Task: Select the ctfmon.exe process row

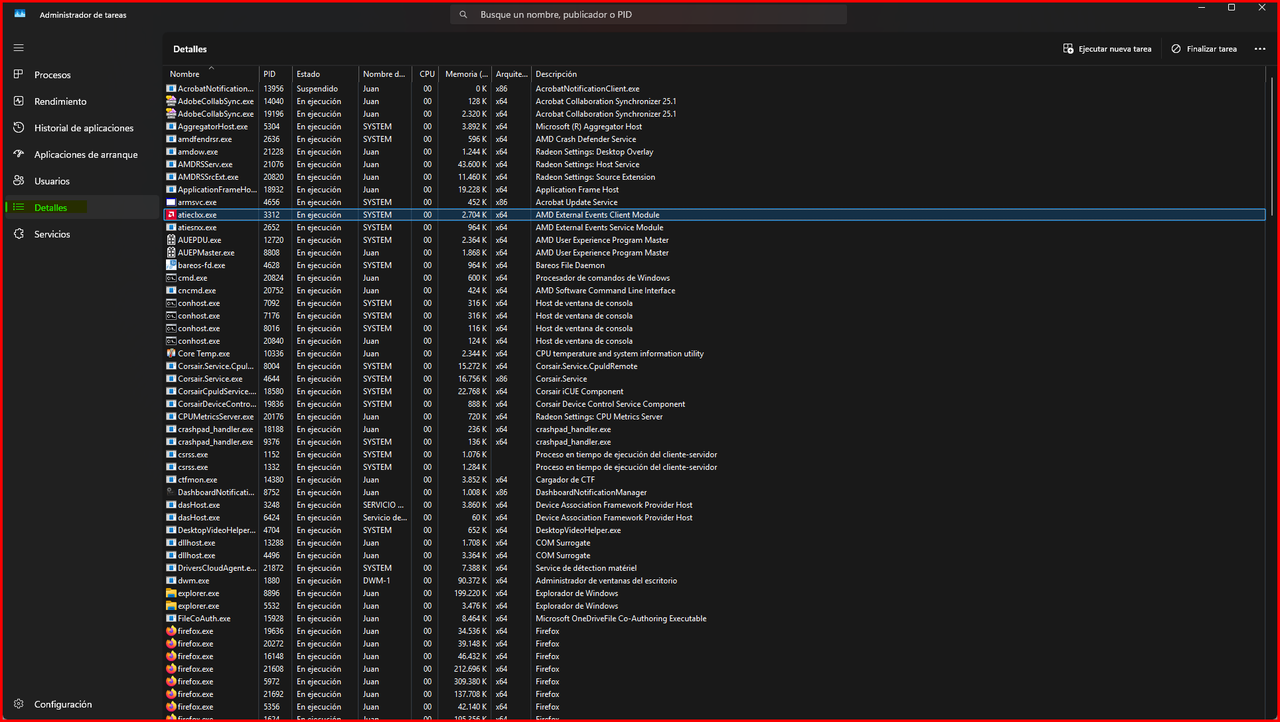Action: 714,480
